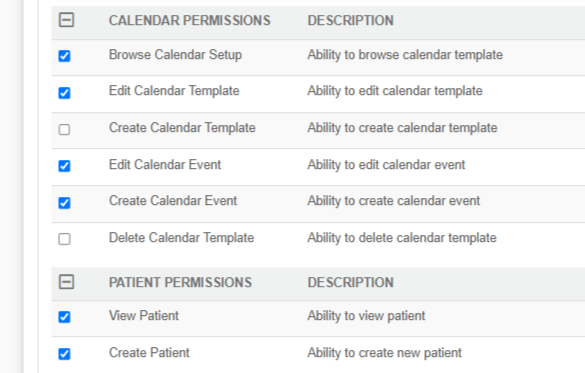Click the Description header in Patient section
Viewport: 585px width, 373px height.
[x=350, y=282]
